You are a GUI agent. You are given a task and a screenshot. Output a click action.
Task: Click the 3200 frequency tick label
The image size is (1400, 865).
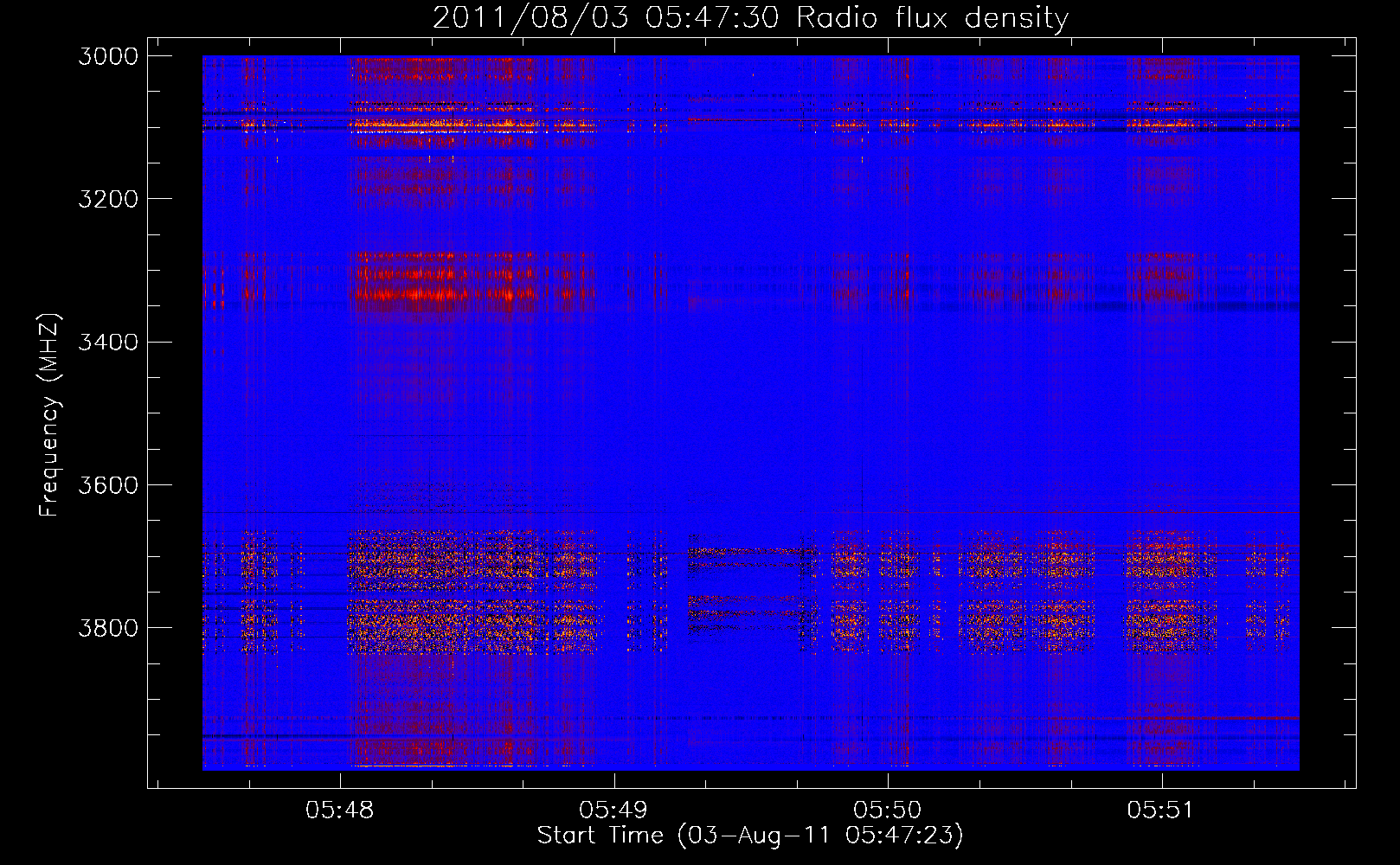pos(108,199)
